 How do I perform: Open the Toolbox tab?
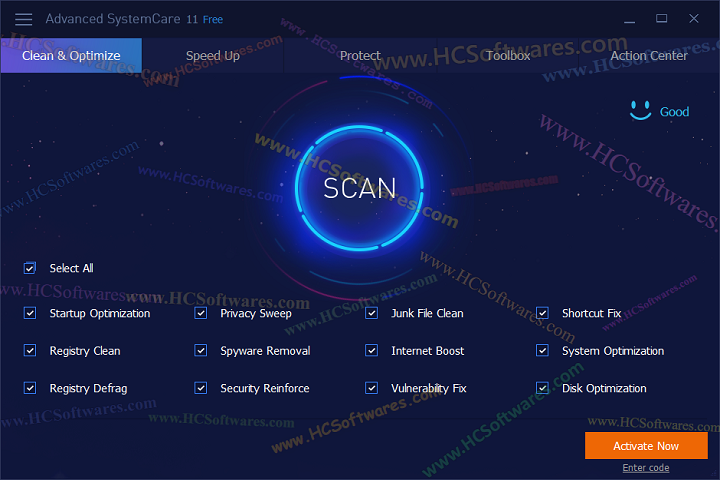point(508,56)
